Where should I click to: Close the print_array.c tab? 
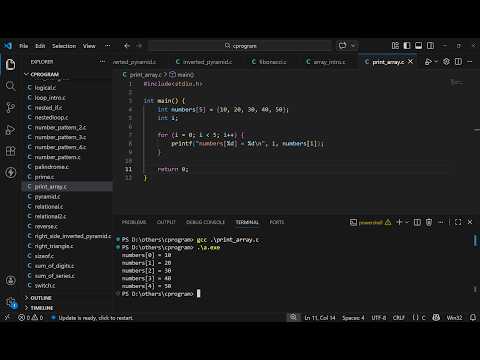411,62
